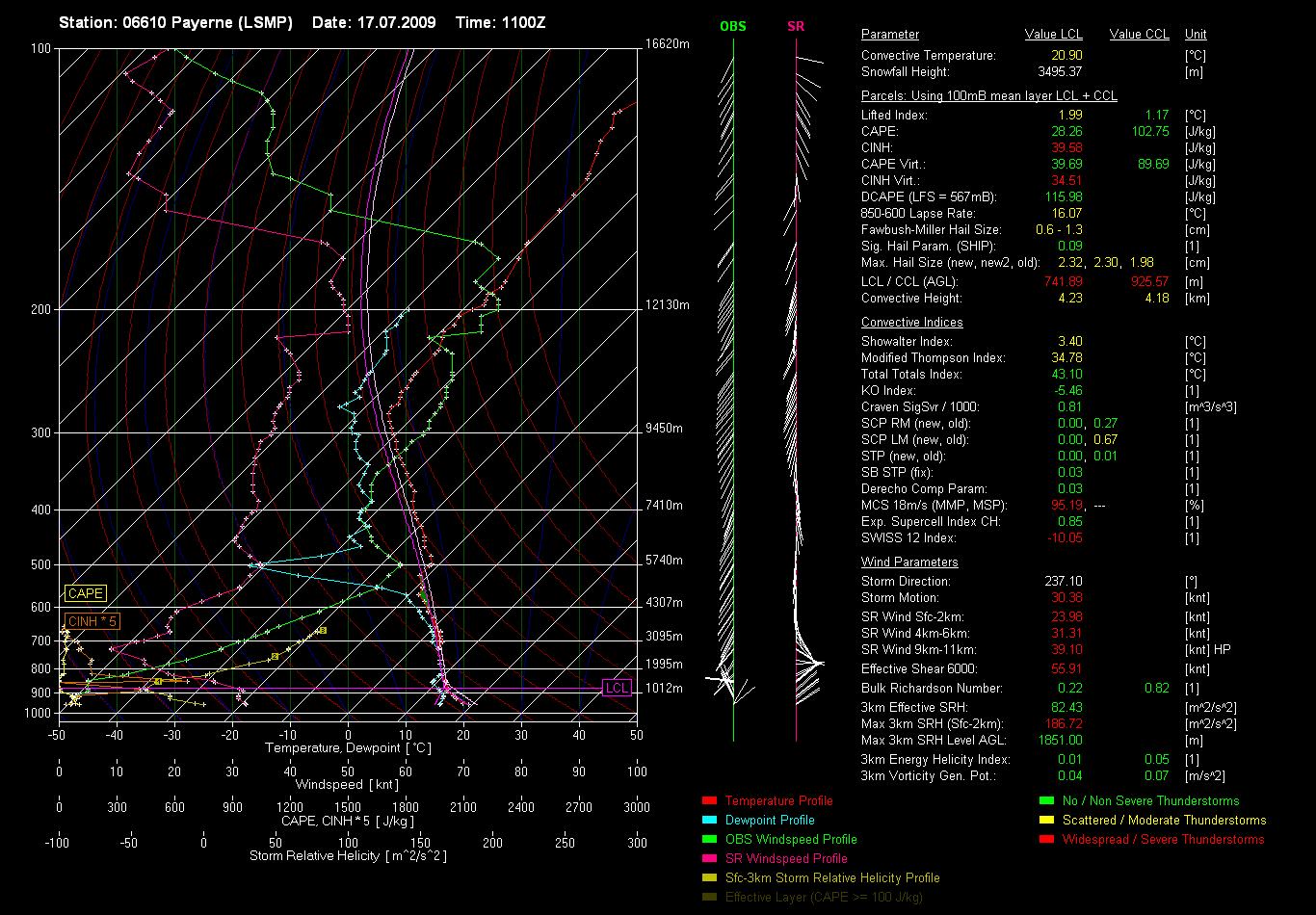Click the orange CINH * 5 label box
1316x915 pixels.
pos(92,621)
